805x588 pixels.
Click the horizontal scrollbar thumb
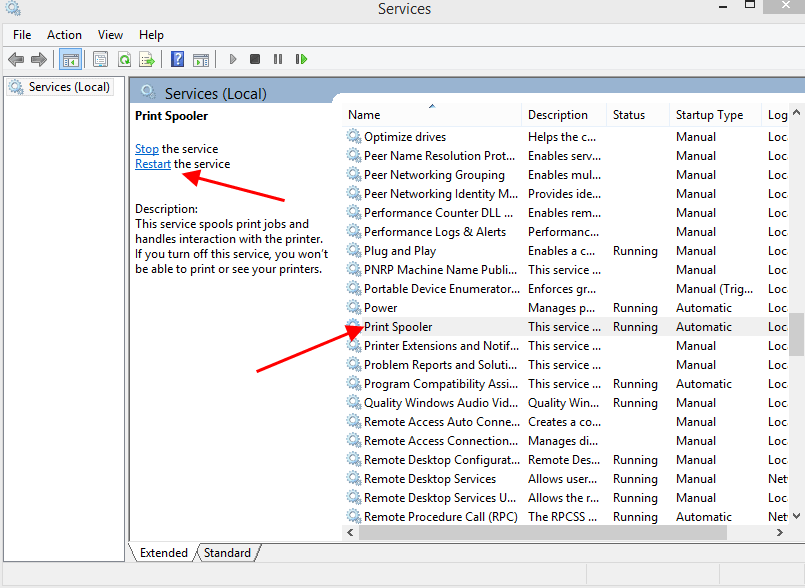(x=543, y=533)
